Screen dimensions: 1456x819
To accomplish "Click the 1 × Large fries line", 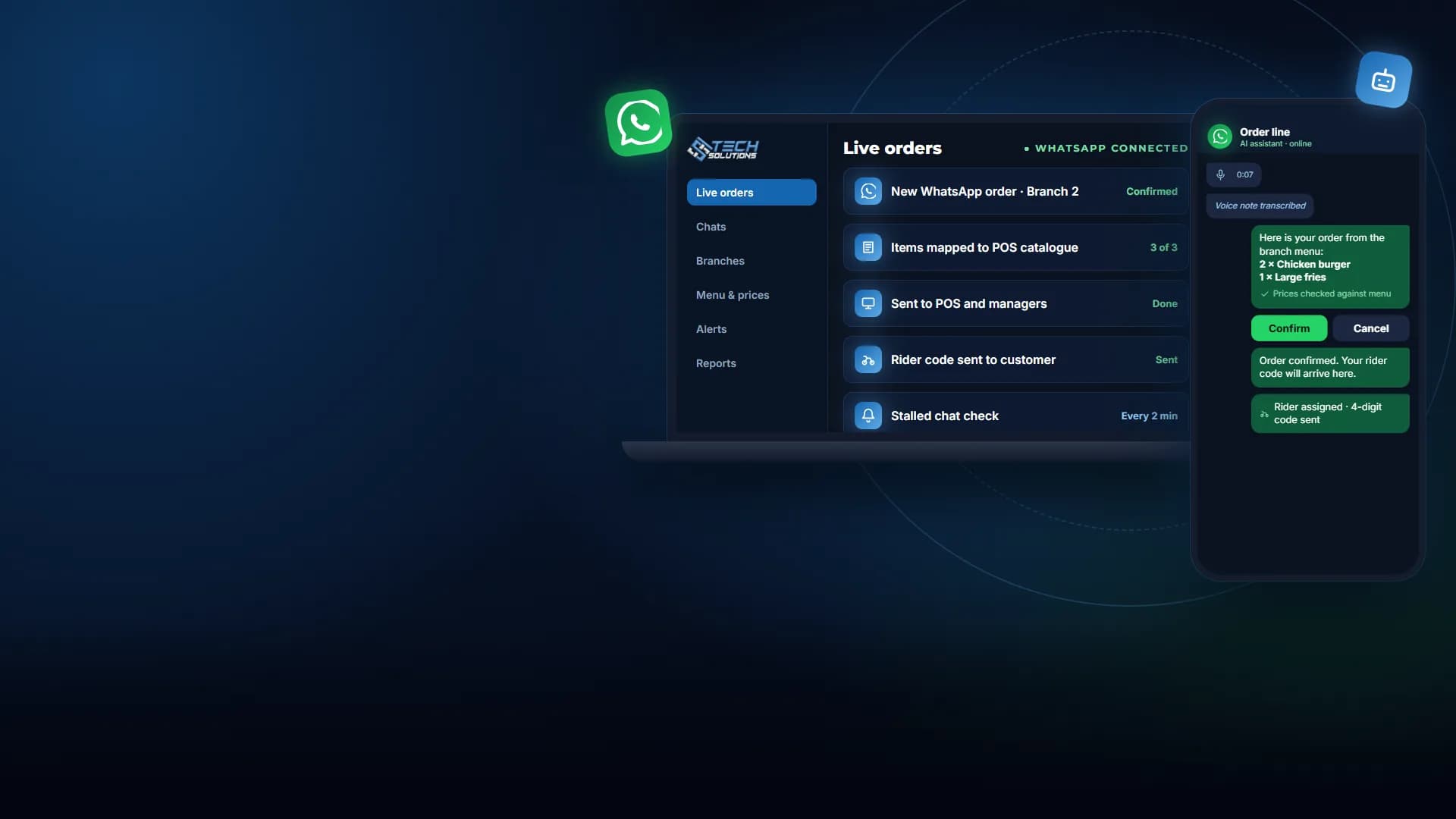I will (x=1292, y=277).
